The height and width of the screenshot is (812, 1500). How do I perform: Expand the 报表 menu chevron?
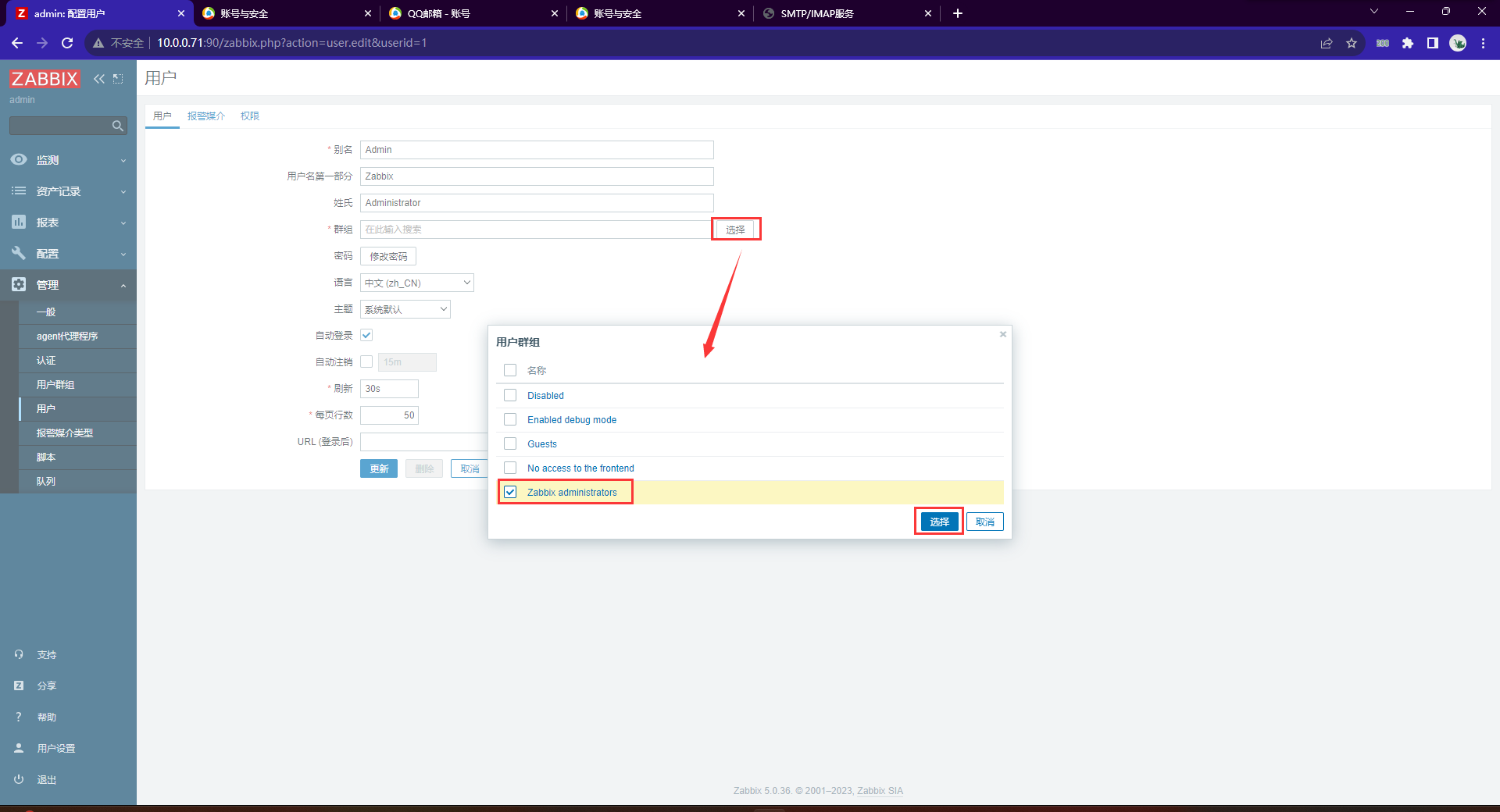click(x=123, y=223)
